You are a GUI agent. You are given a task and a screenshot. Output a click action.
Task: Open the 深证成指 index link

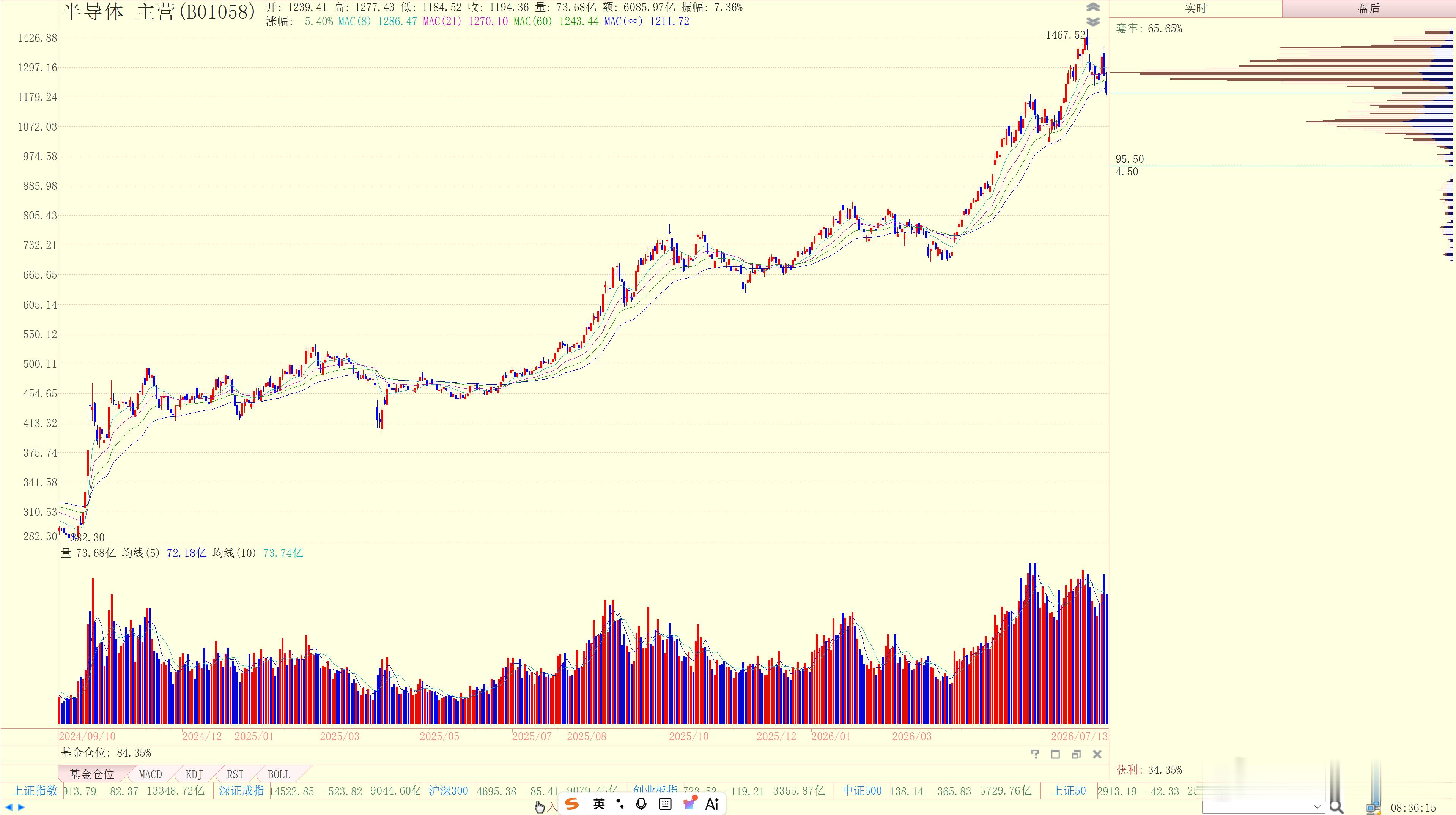[x=241, y=791]
